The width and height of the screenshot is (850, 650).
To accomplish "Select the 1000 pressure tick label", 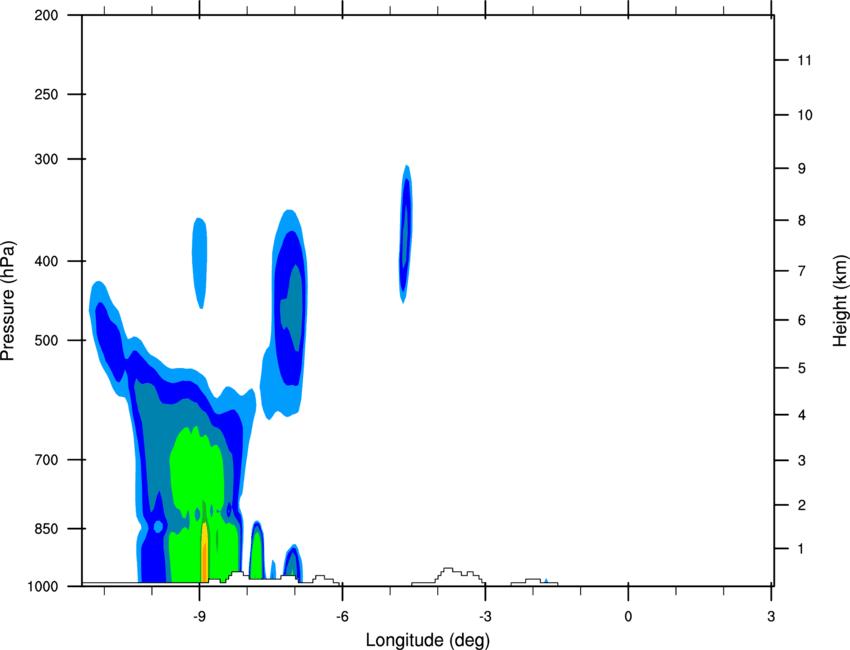I will pyautogui.click(x=43, y=587).
